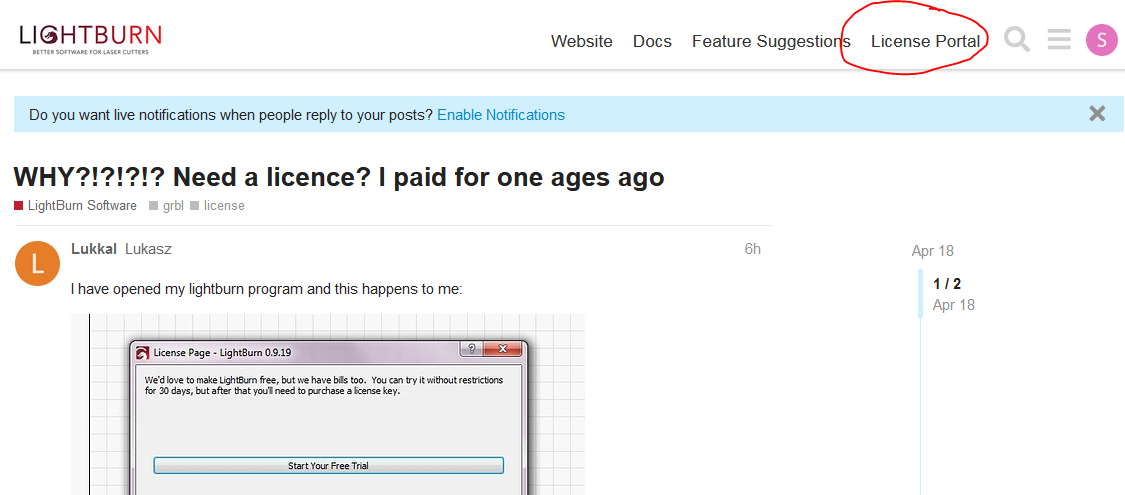This screenshot has width=1125, height=495.
Task: Click Lukkal's orange avatar
Action: pos(37,263)
